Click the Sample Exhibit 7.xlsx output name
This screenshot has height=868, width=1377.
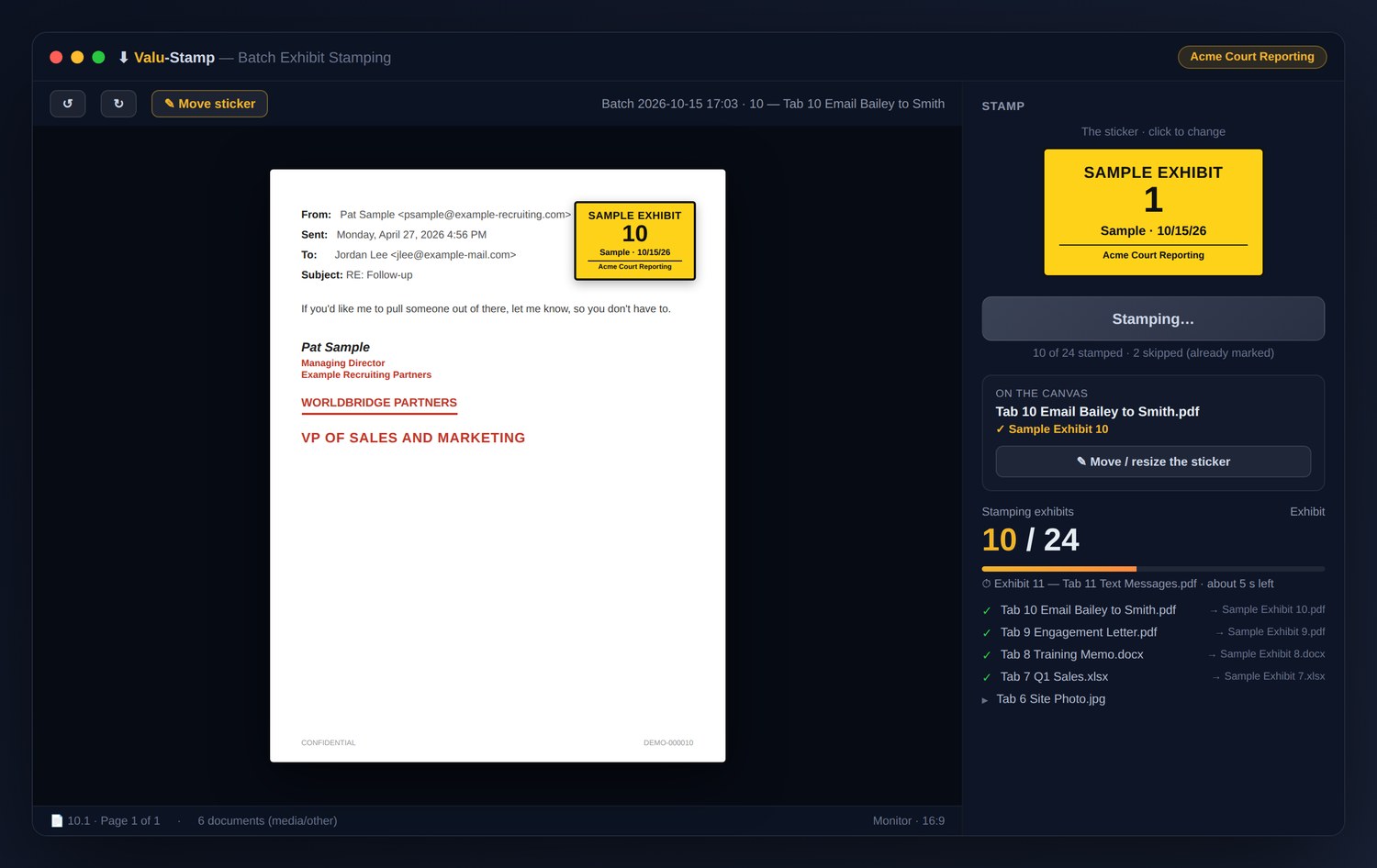pos(1274,676)
